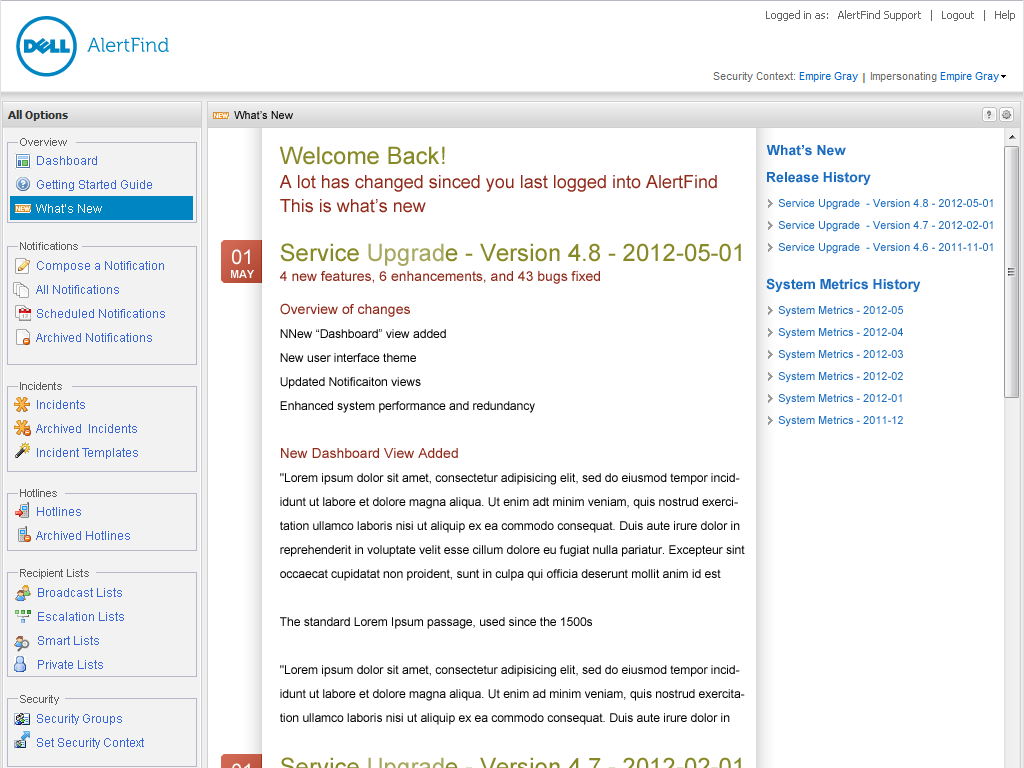The height and width of the screenshot is (768, 1024).
Task: Click the Dell logo icon
Action: point(46,46)
